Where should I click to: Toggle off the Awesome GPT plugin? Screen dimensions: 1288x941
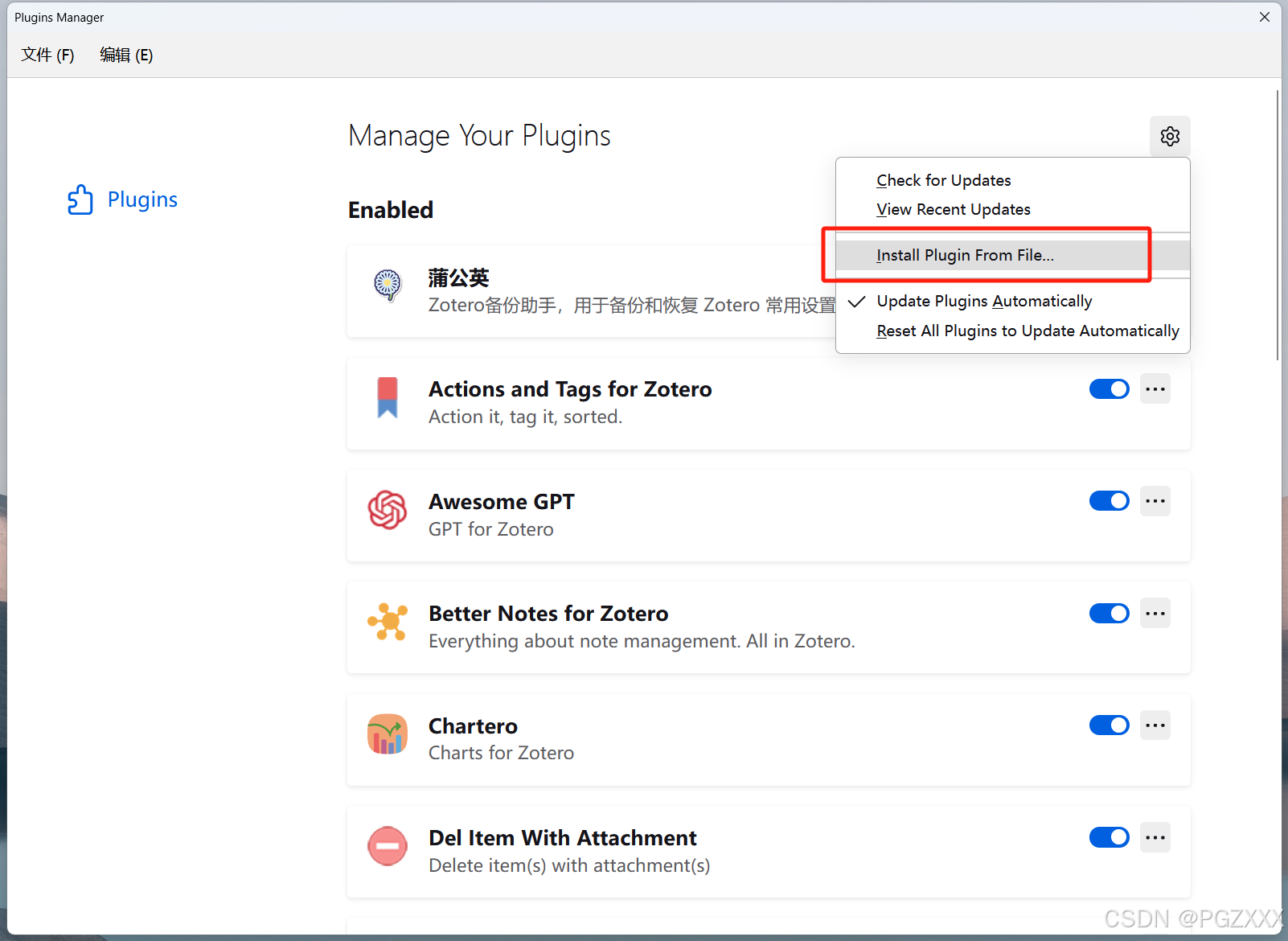(x=1110, y=501)
